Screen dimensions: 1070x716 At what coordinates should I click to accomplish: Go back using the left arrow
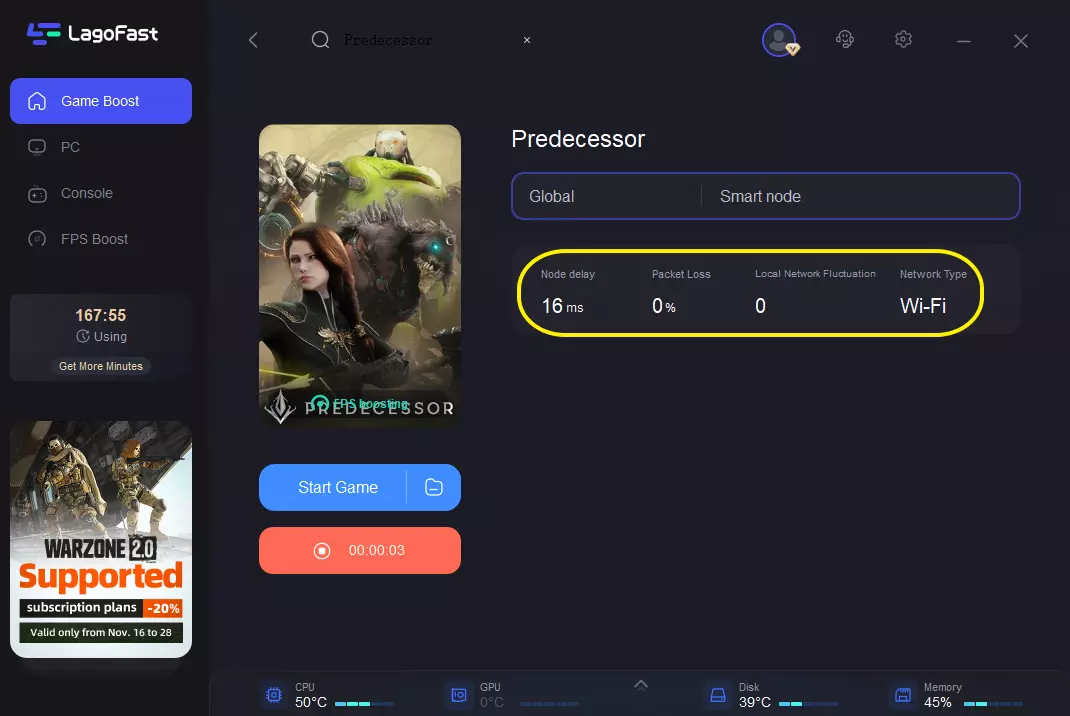(x=253, y=40)
